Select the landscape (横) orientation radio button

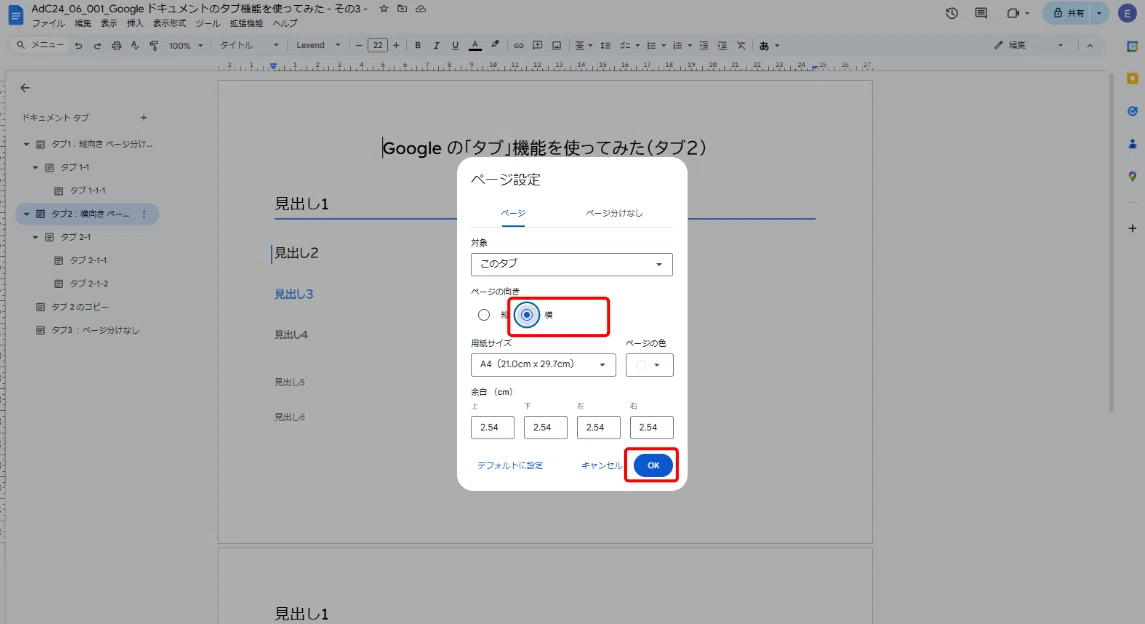click(x=526, y=315)
